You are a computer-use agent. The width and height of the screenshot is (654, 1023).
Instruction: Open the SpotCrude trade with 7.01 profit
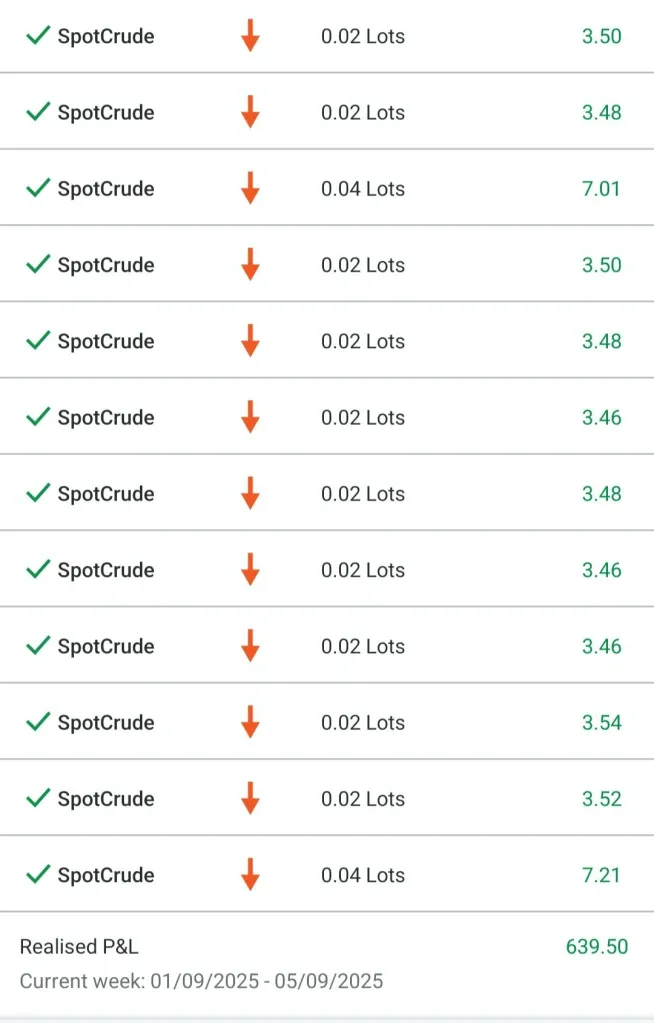pyautogui.click(x=106, y=189)
